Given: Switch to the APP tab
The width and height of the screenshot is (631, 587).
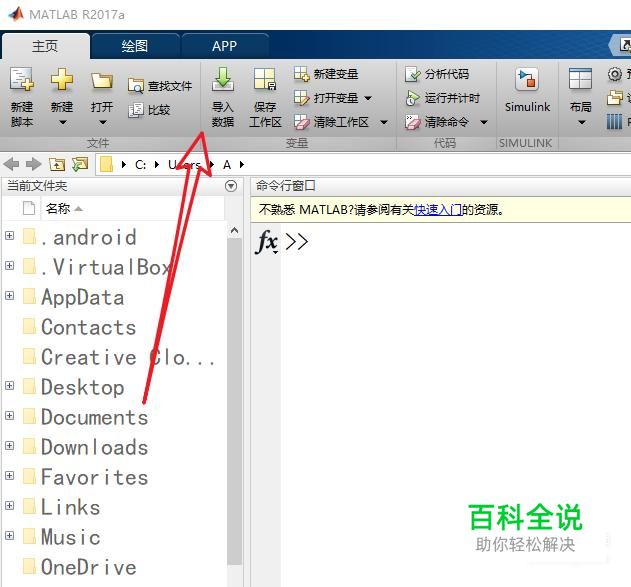Looking at the screenshot, I should (225, 46).
